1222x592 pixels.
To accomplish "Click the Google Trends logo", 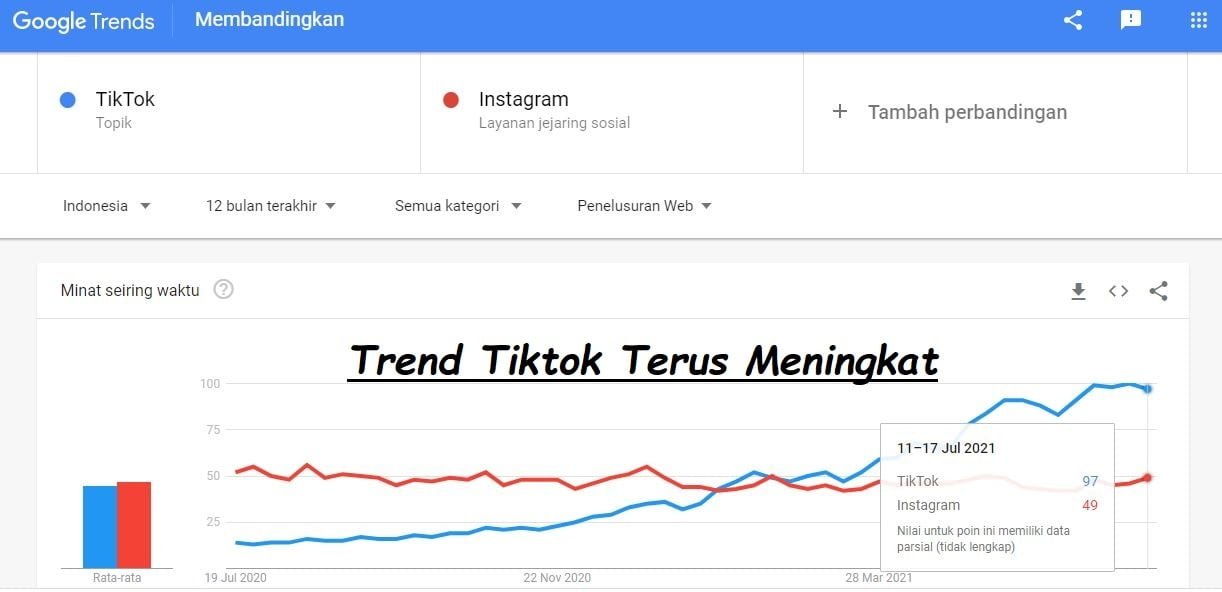I will [x=84, y=21].
